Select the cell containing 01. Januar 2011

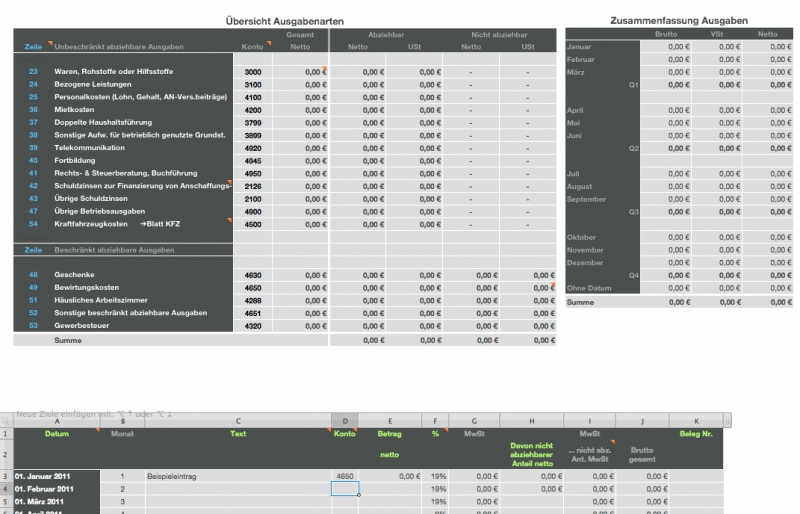tap(57, 477)
